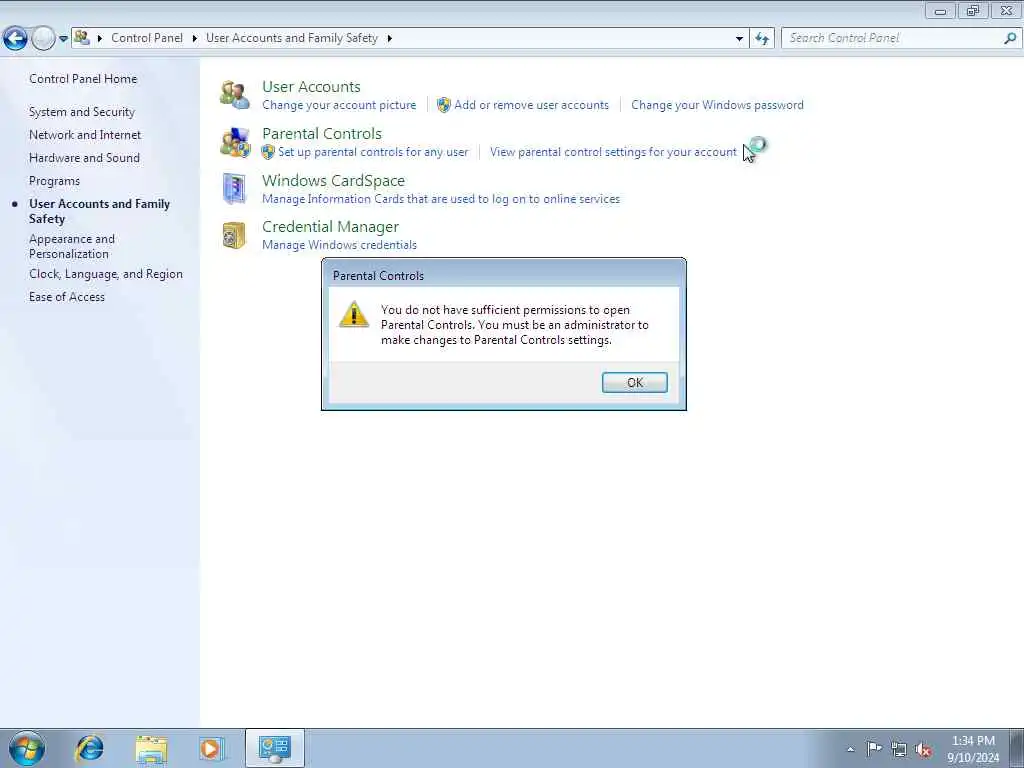Open Clock, Language, and Region in sidebar
The height and width of the screenshot is (768, 1024).
(x=106, y=274)
